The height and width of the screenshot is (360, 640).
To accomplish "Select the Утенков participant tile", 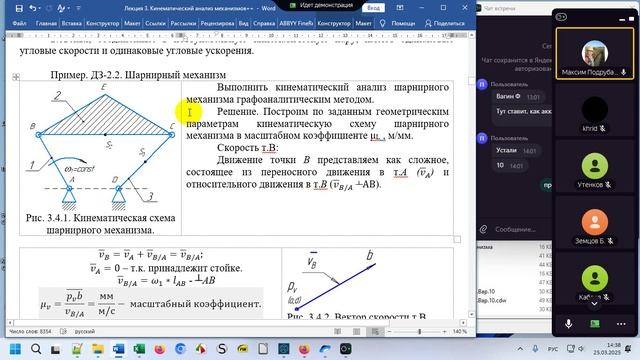I will [595, 167].
